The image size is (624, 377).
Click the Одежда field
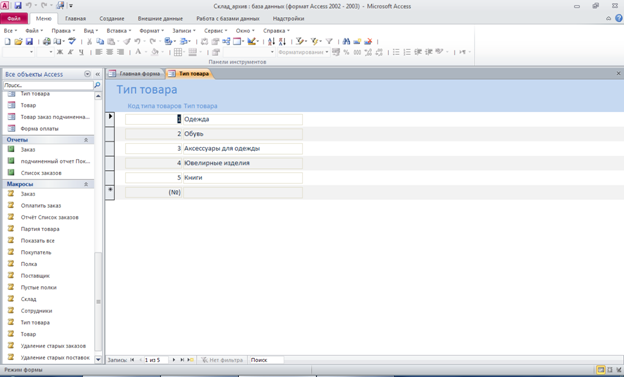242,119
